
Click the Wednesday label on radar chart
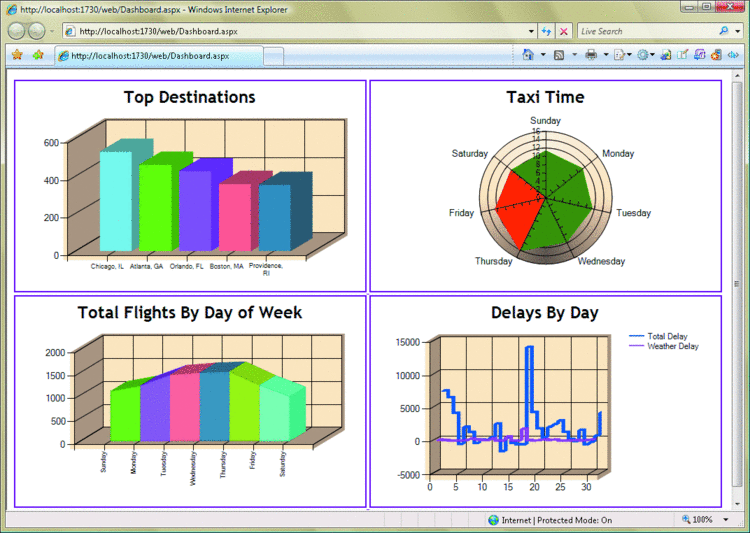point(601,261)
